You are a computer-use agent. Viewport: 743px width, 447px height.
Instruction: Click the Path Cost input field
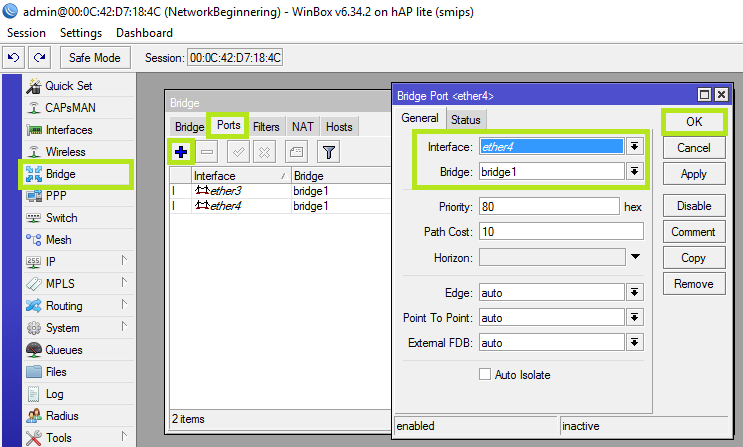tap(561, 231)
